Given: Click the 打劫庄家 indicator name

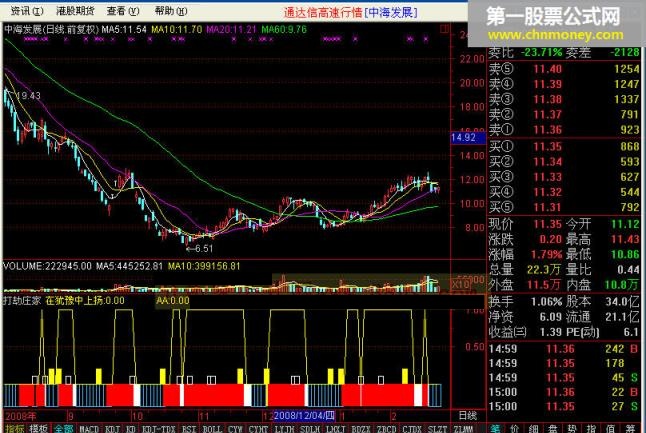Looking at the screenshot, I should (22, 300).
